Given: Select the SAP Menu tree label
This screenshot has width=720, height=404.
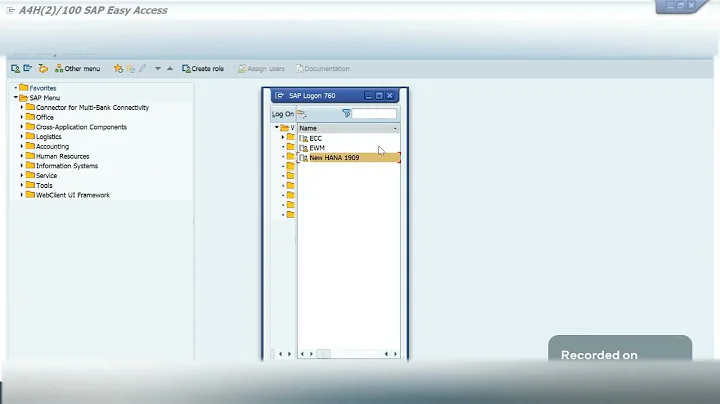Looking at the screenshot, I should point(45,98).
